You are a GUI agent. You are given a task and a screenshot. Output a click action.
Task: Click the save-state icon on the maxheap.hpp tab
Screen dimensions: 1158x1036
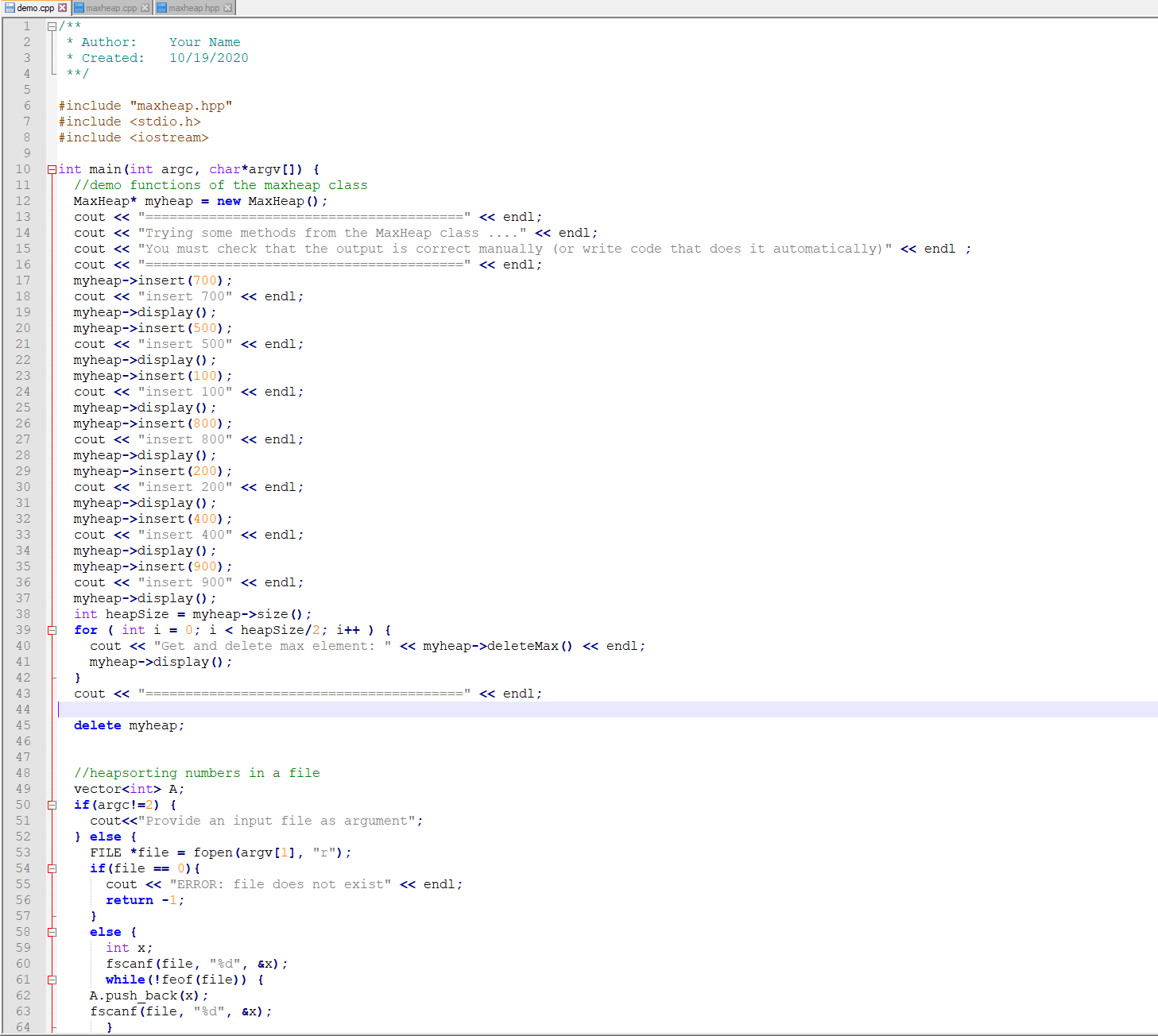coord(162,8)
